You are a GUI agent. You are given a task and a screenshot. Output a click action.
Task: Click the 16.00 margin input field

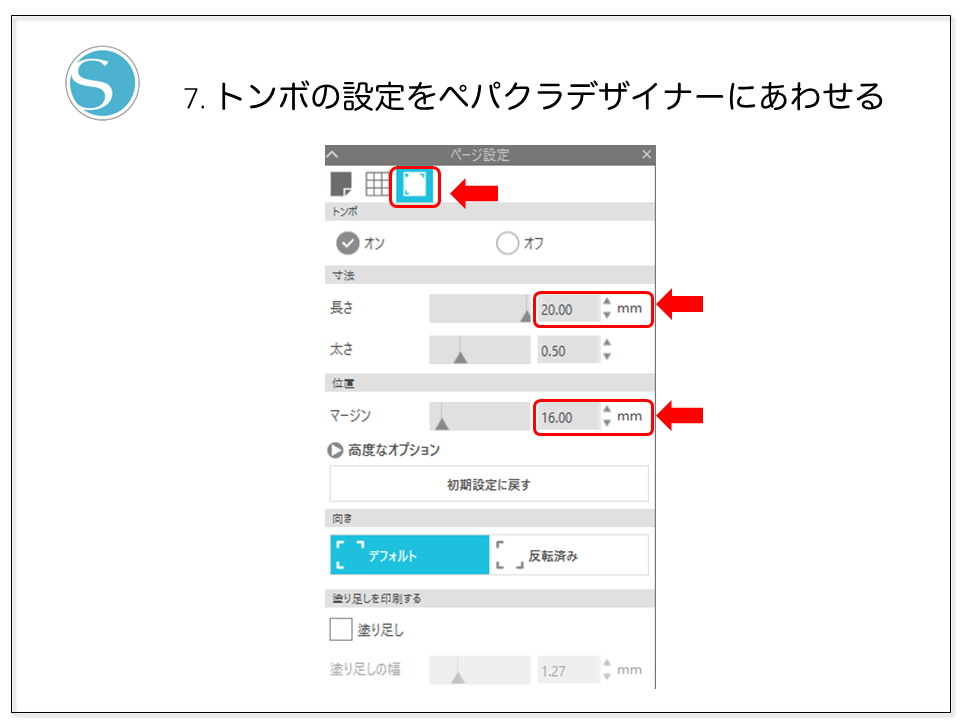pos(568,417)
